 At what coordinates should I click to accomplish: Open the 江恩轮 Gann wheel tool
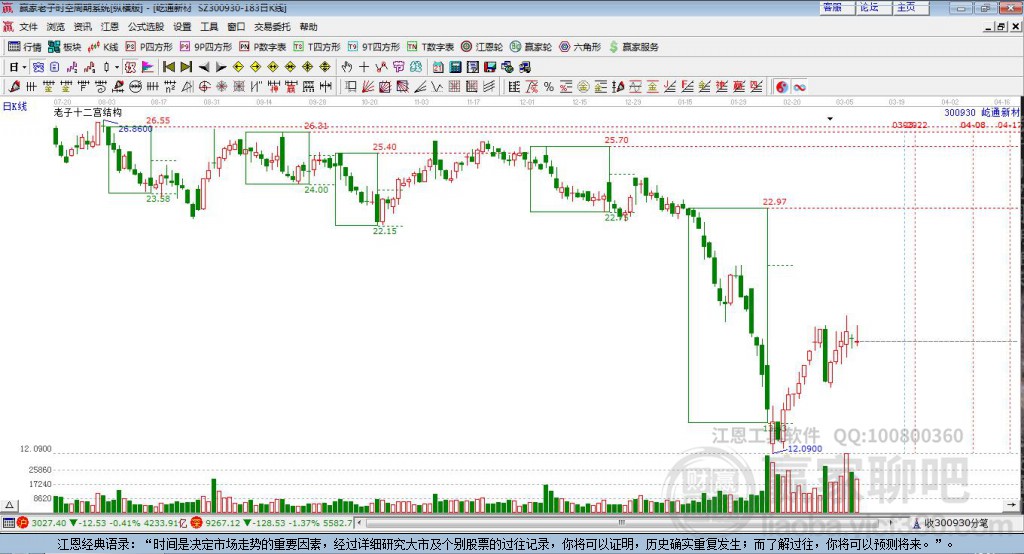tap(482, 47)
